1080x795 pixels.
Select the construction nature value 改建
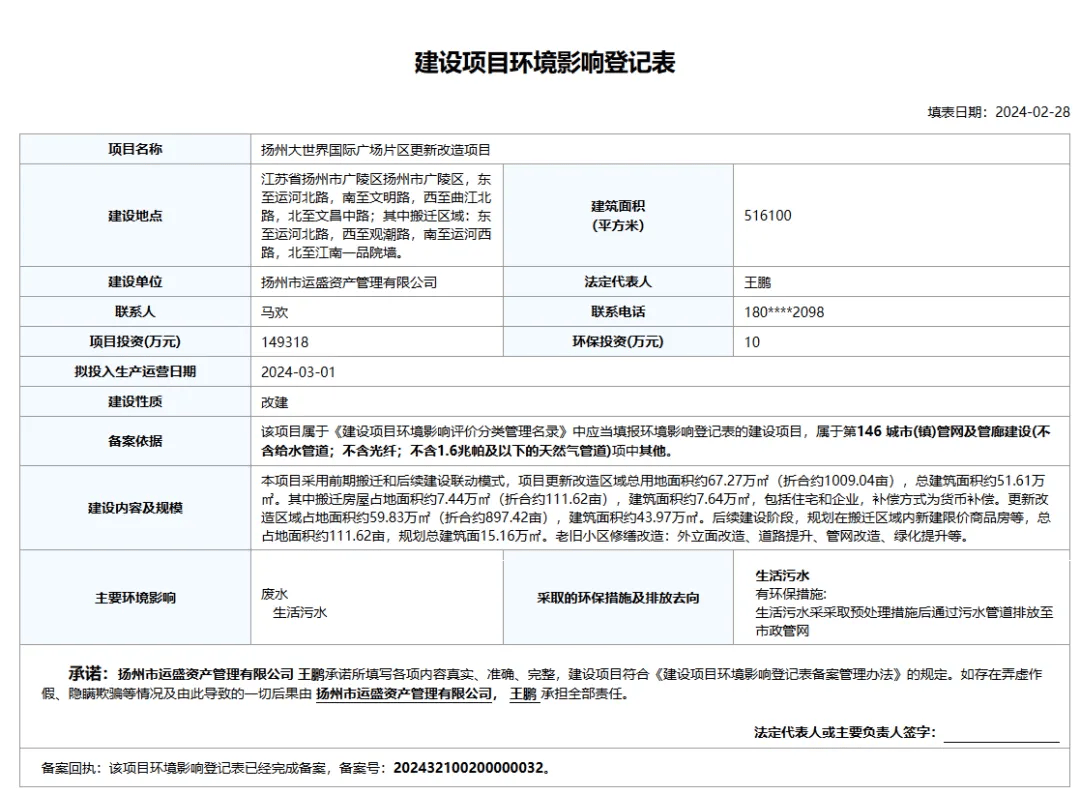(x=275, y=402)
